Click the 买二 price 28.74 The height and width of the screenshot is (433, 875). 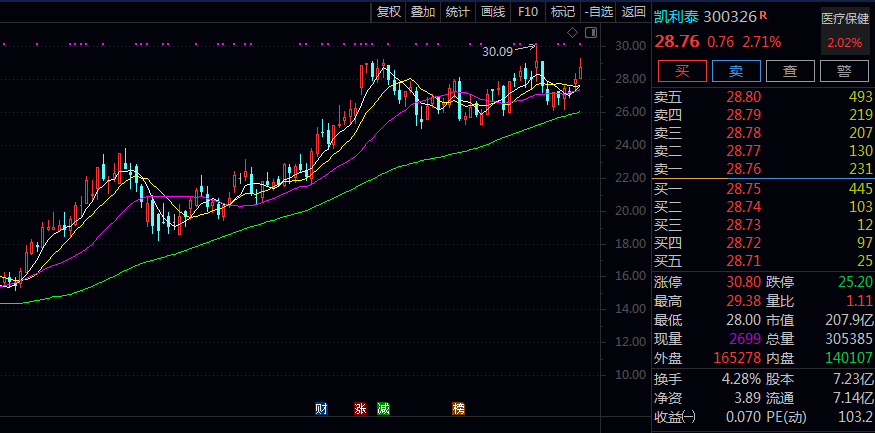point(743,207)
